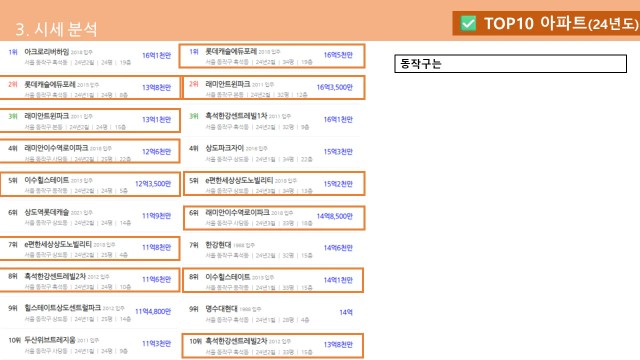The image size is (640, 360).
Task: Click the green checkmark icon beside TOP10 아파트
Action: [x=468, y=23]
